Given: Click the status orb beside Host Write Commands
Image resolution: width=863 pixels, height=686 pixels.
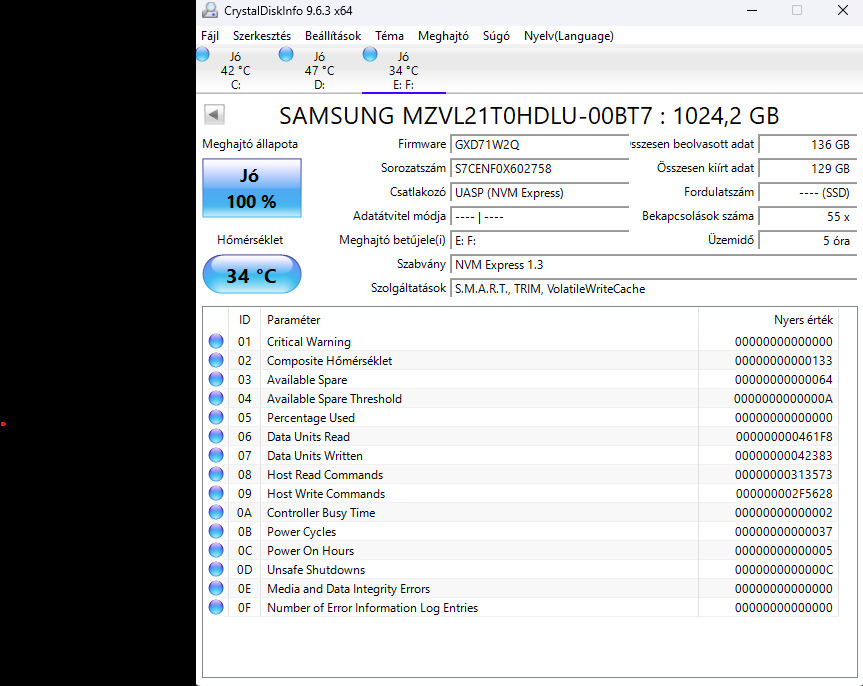Looking at the screenshot, I should [x=216, y=493].
